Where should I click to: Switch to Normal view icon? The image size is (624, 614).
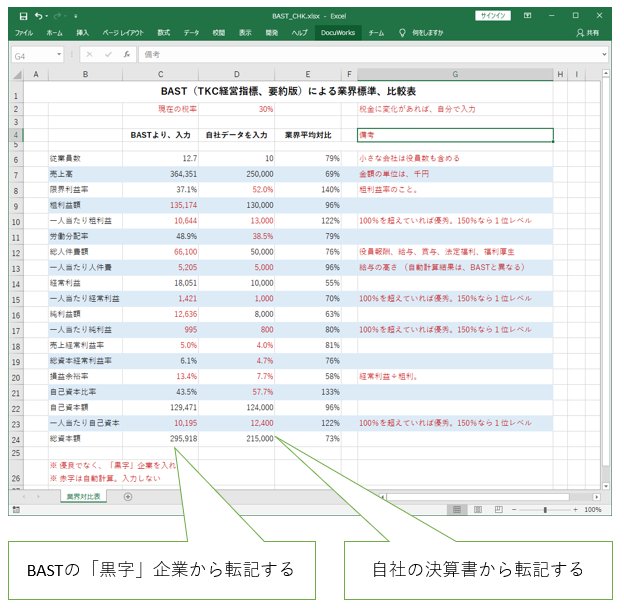pyautogui.click(x=457, y=510)
